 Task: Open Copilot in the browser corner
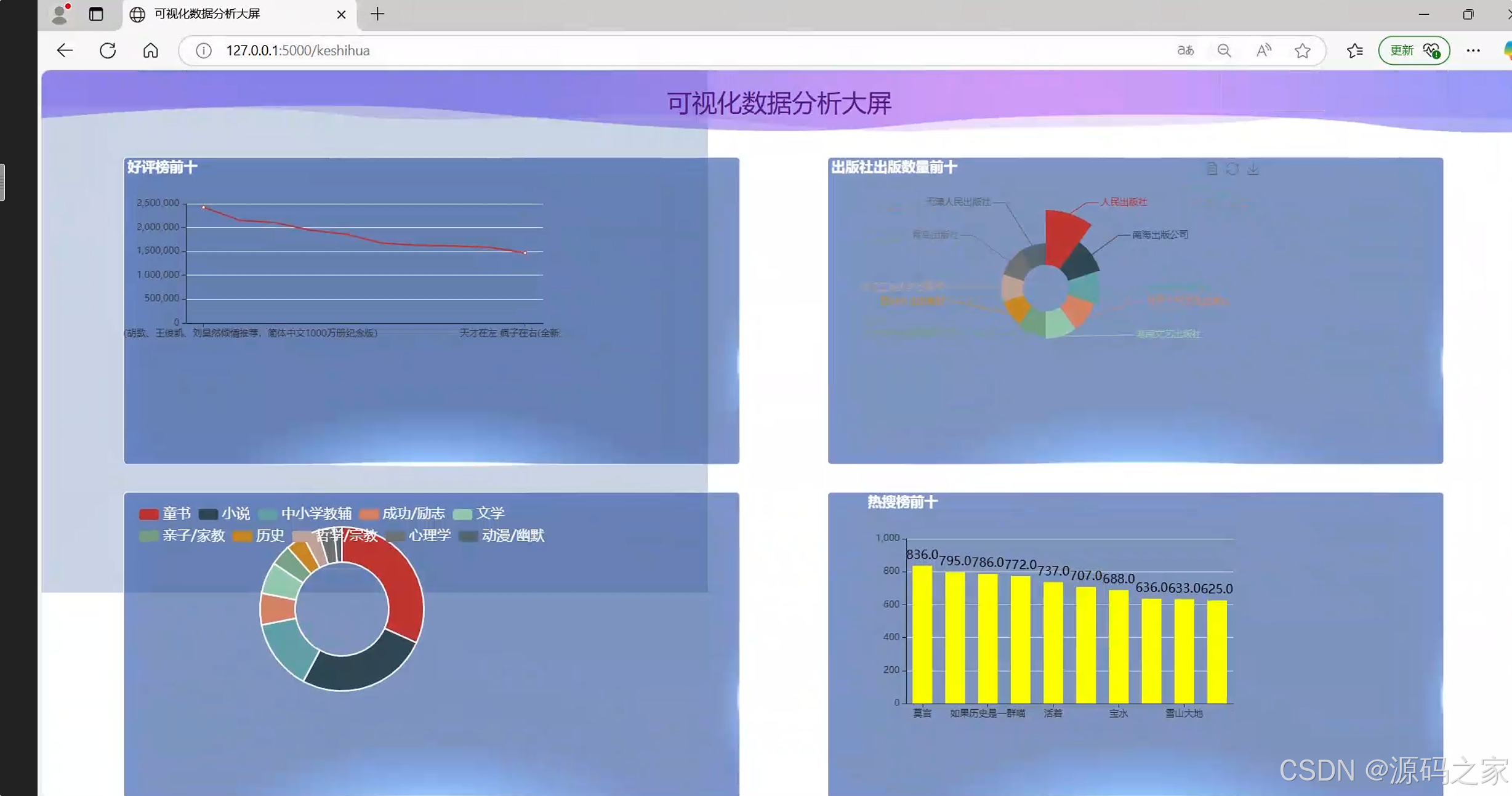1508,50
